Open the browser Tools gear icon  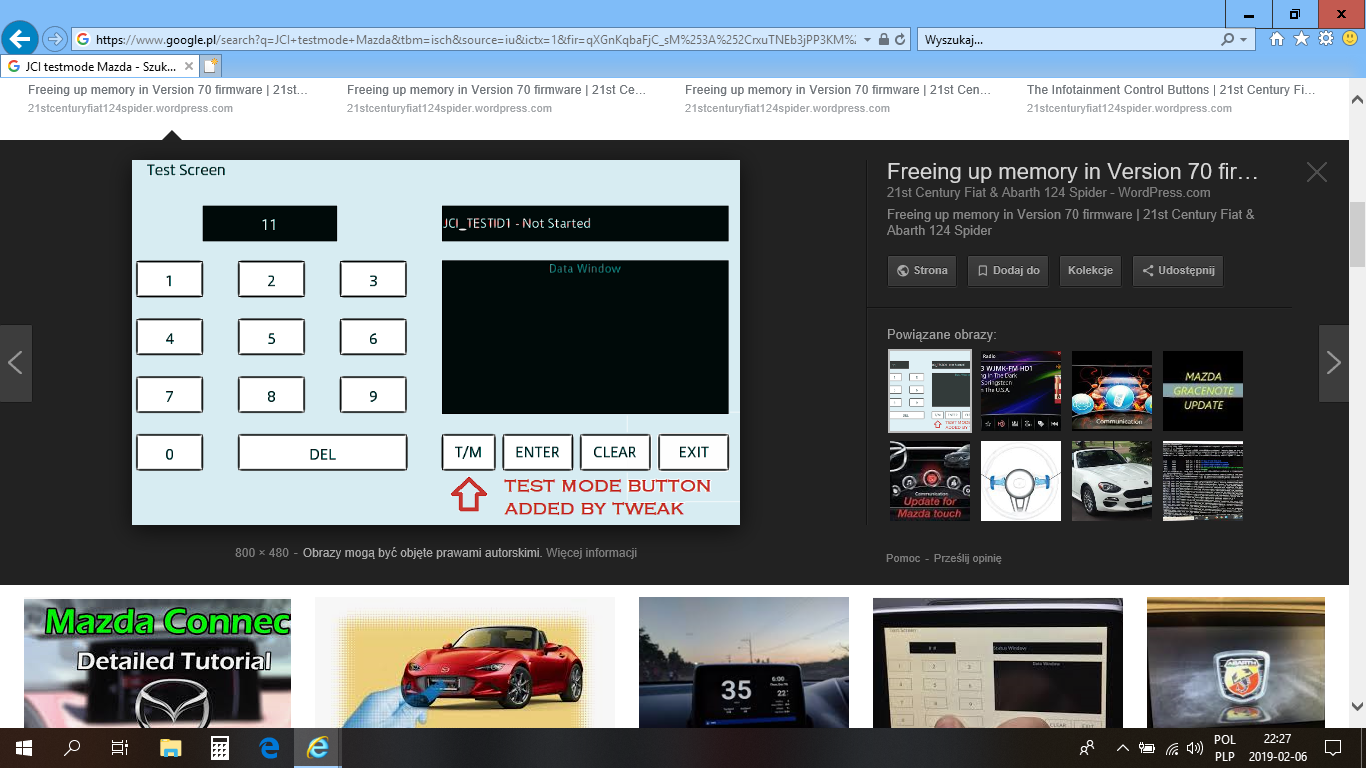[1325, 39]
